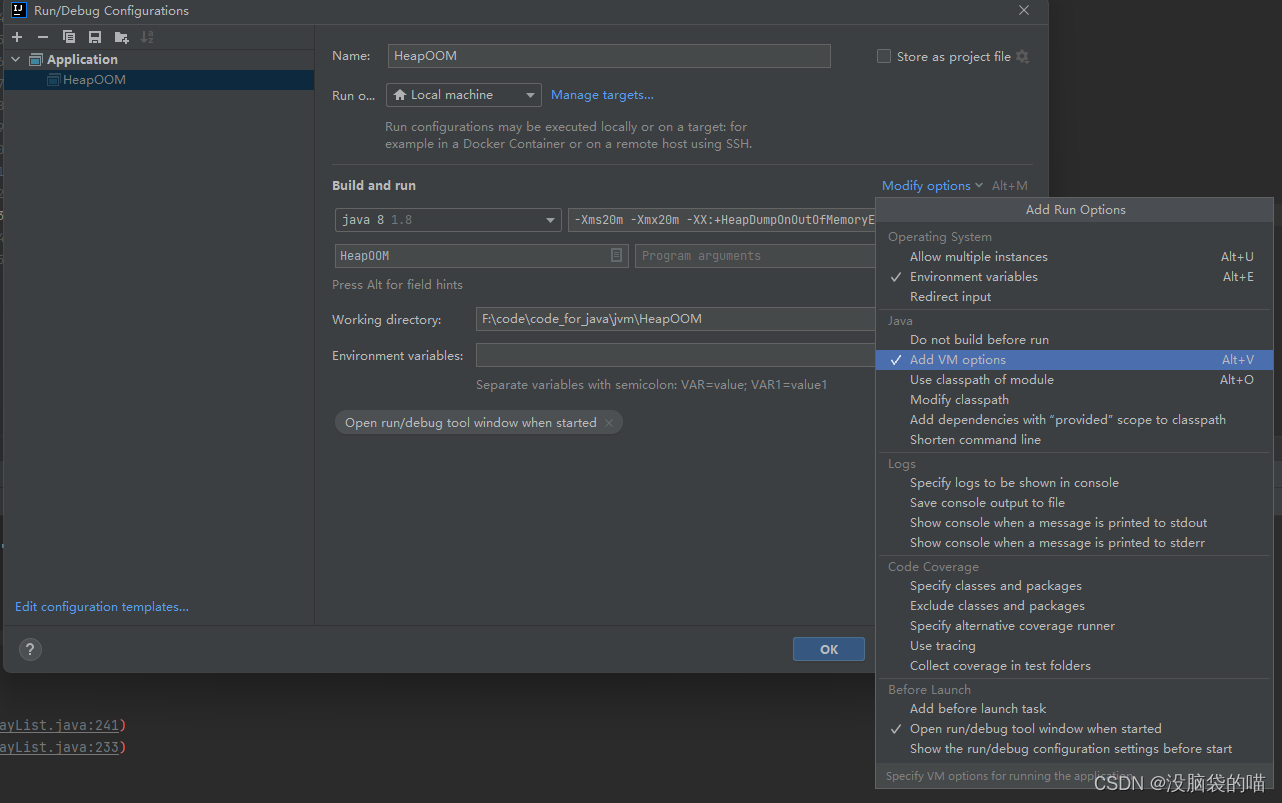Choose Add before launch task
The width and height of the screenshot is (1282, 803).
[x=1075, y=709]
